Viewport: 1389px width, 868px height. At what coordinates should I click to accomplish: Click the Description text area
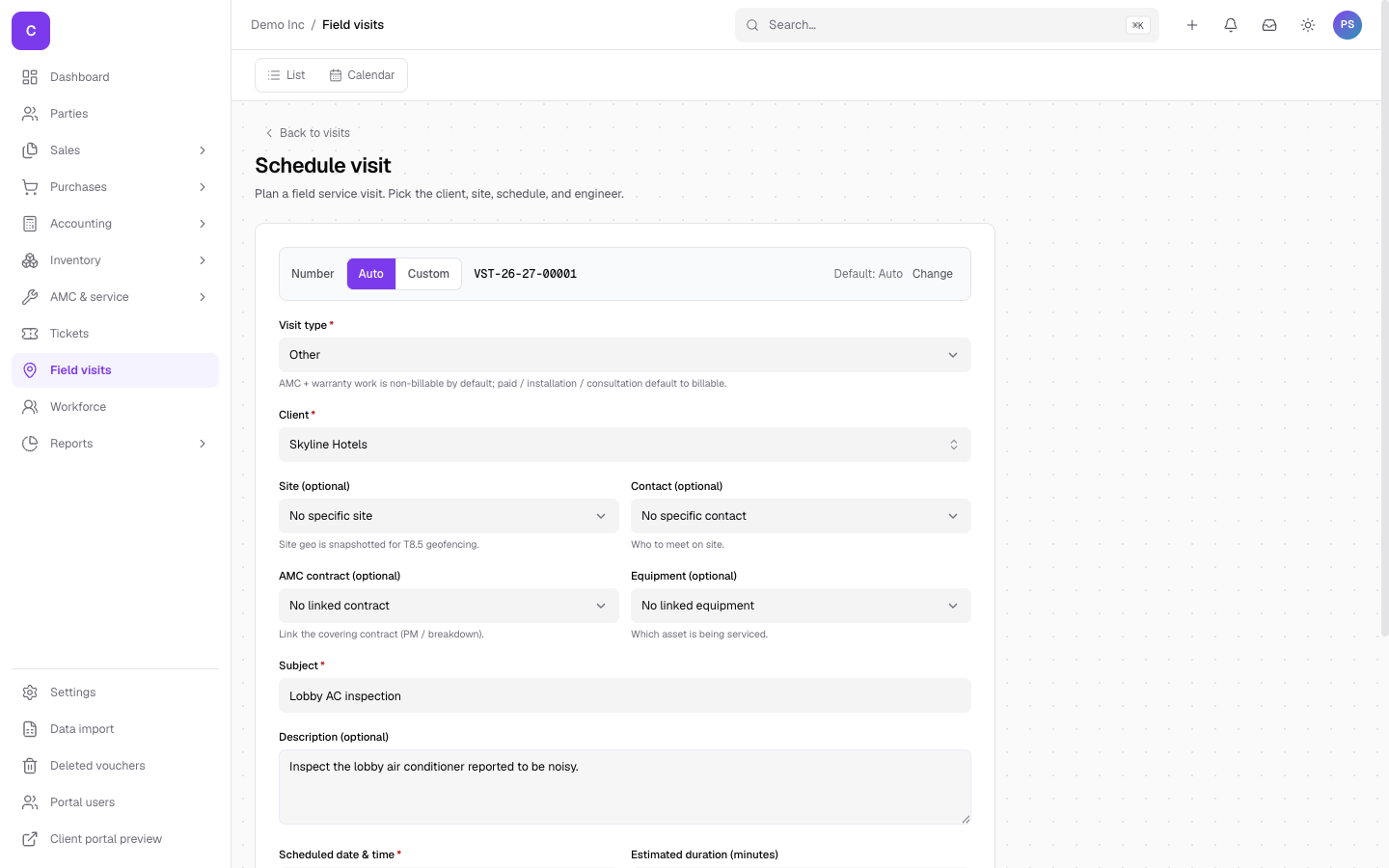point(624,787)
